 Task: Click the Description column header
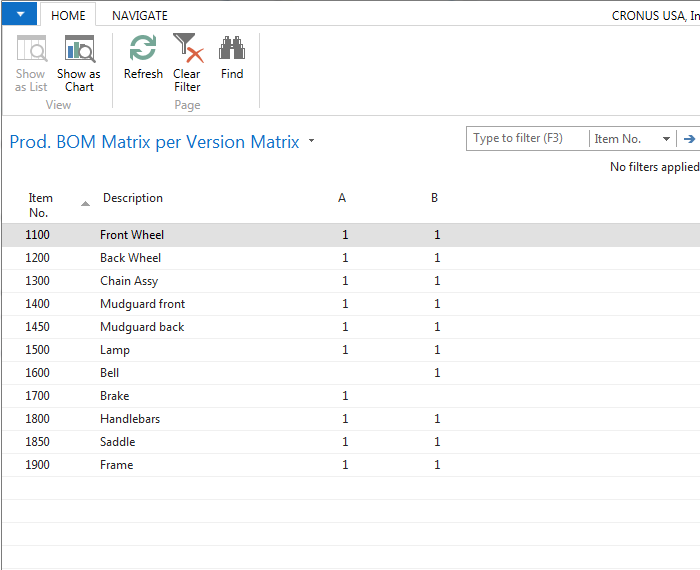click(133, 198)
